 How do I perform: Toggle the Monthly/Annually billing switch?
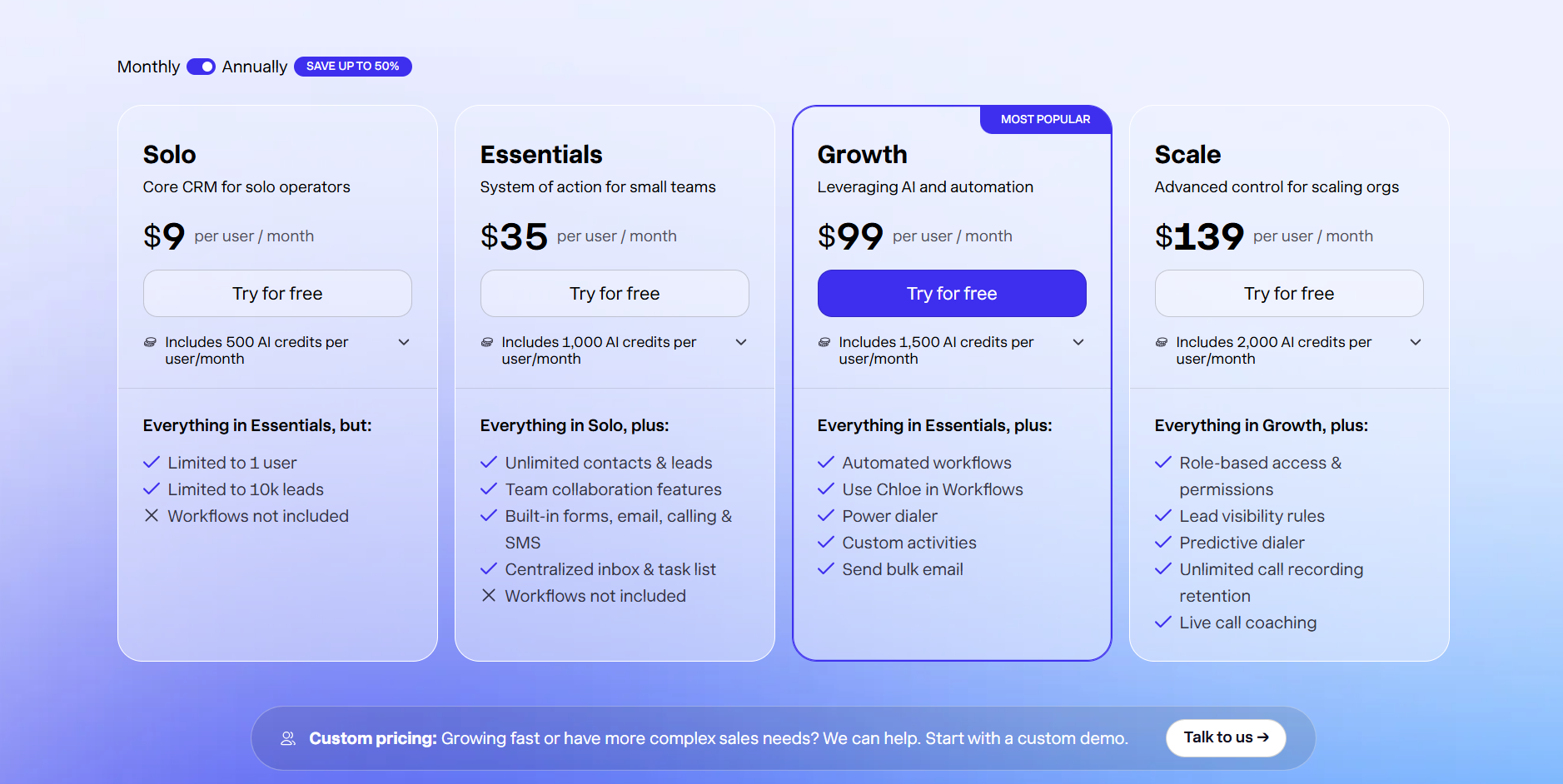[201, 67]
